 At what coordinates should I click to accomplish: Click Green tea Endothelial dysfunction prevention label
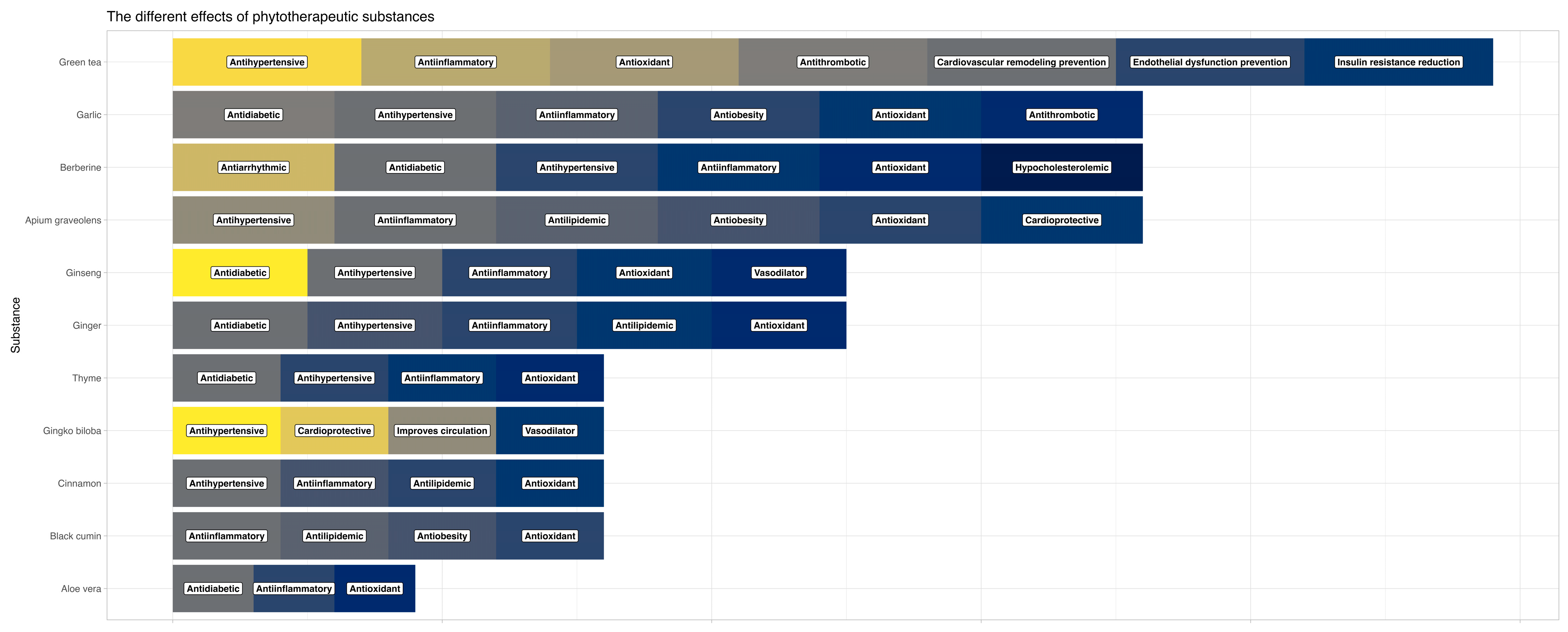pos(1210,62)
